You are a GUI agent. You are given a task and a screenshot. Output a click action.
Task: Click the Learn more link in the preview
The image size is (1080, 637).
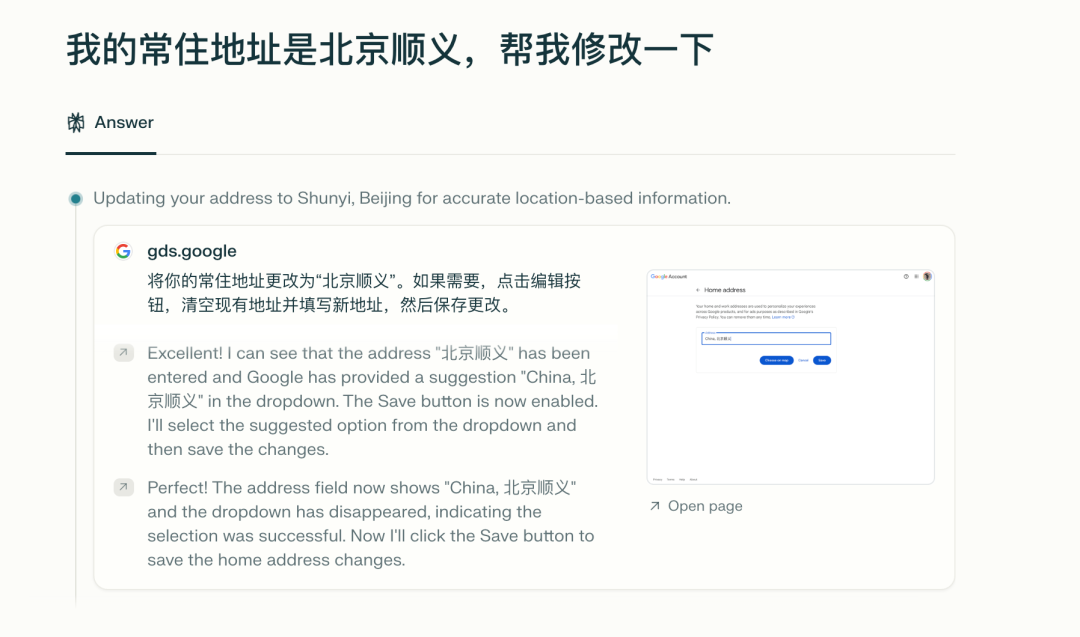click(783, 317)
